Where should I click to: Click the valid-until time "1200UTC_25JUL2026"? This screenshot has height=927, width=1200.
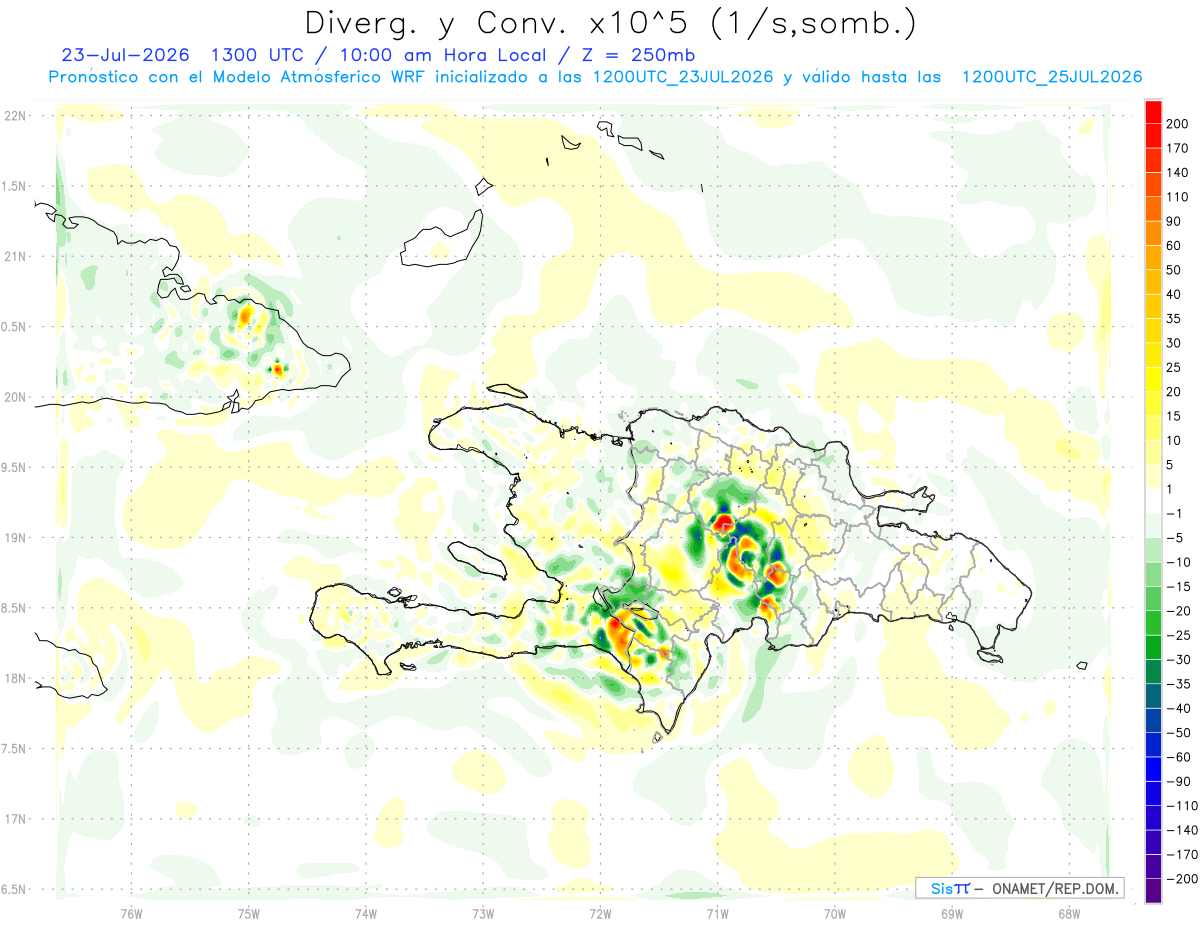[x=1051, y=77]
